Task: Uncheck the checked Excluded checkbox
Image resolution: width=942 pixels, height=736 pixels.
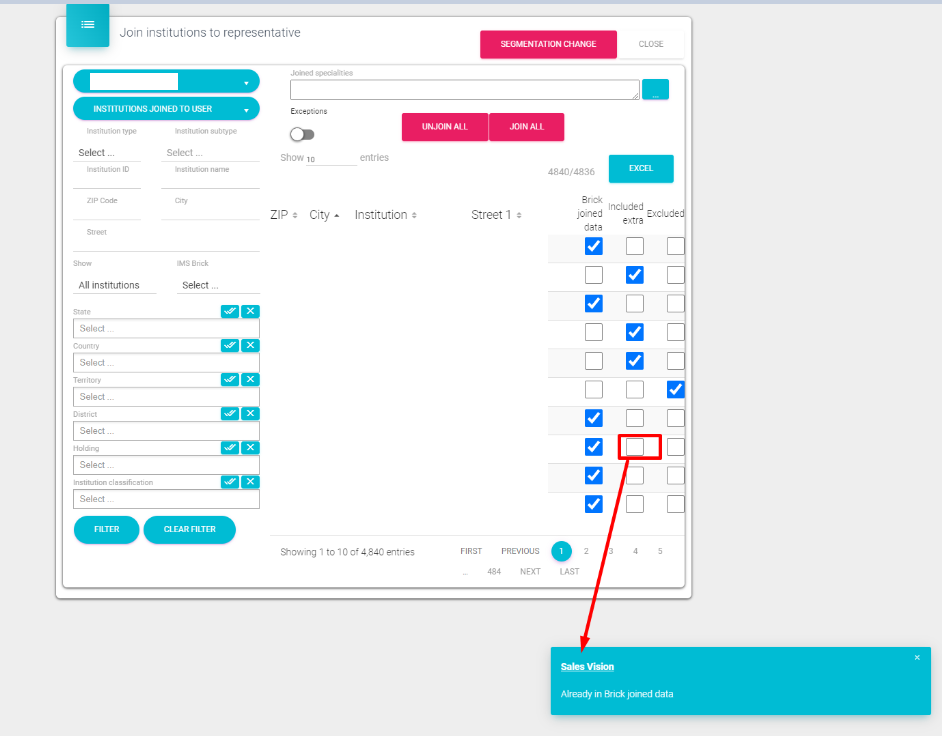Action: 676,389
